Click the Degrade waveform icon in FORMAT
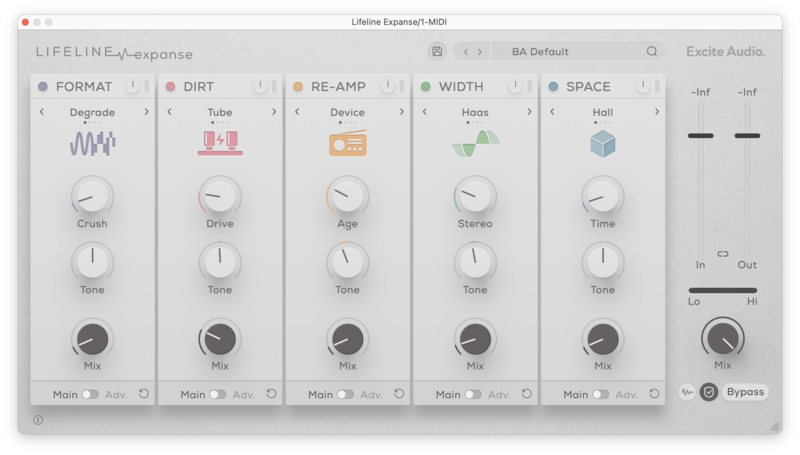Screen dimensions: 800x455 point(92,143)
